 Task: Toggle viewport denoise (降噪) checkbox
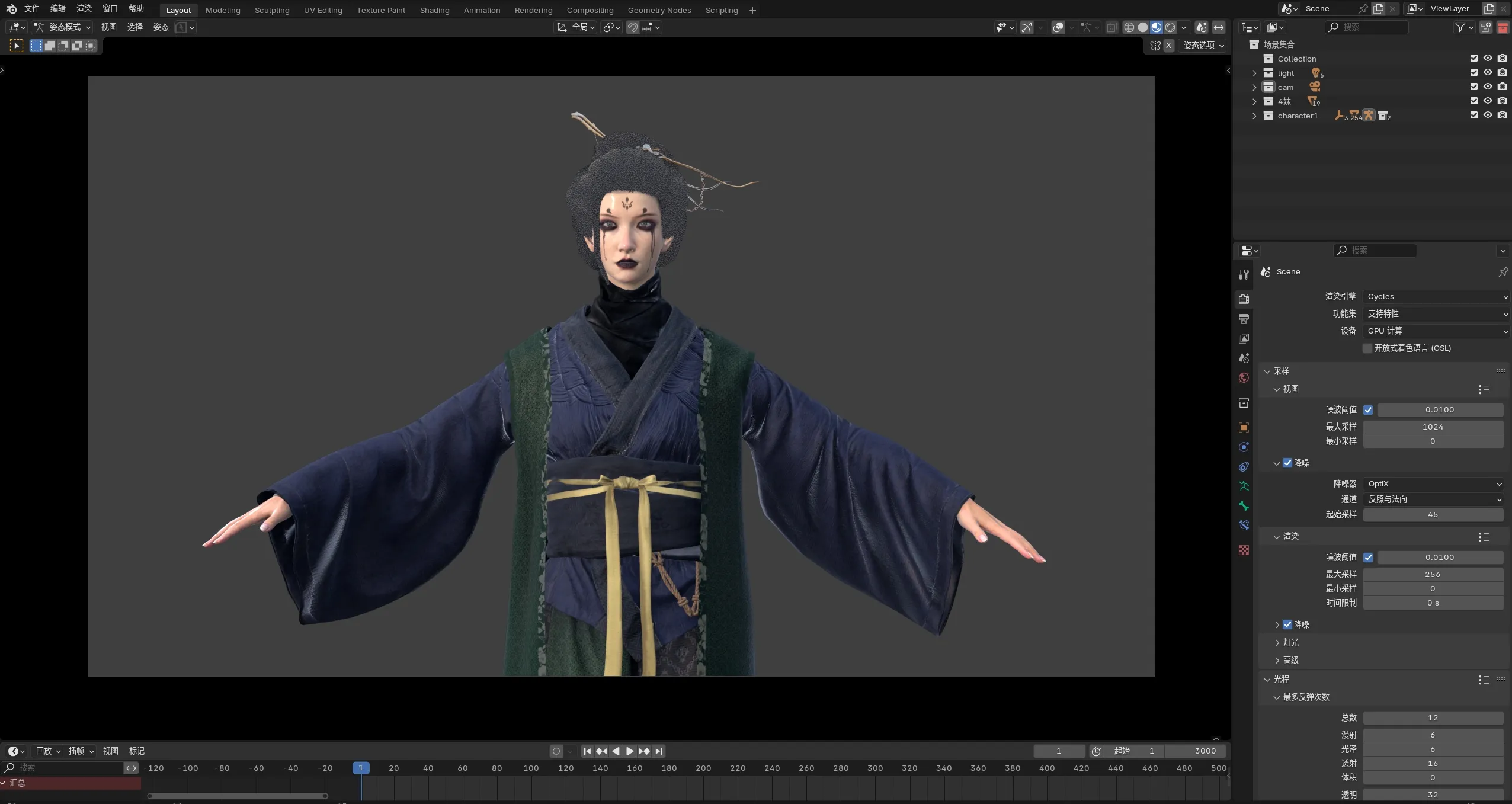tap(1287, 463)
